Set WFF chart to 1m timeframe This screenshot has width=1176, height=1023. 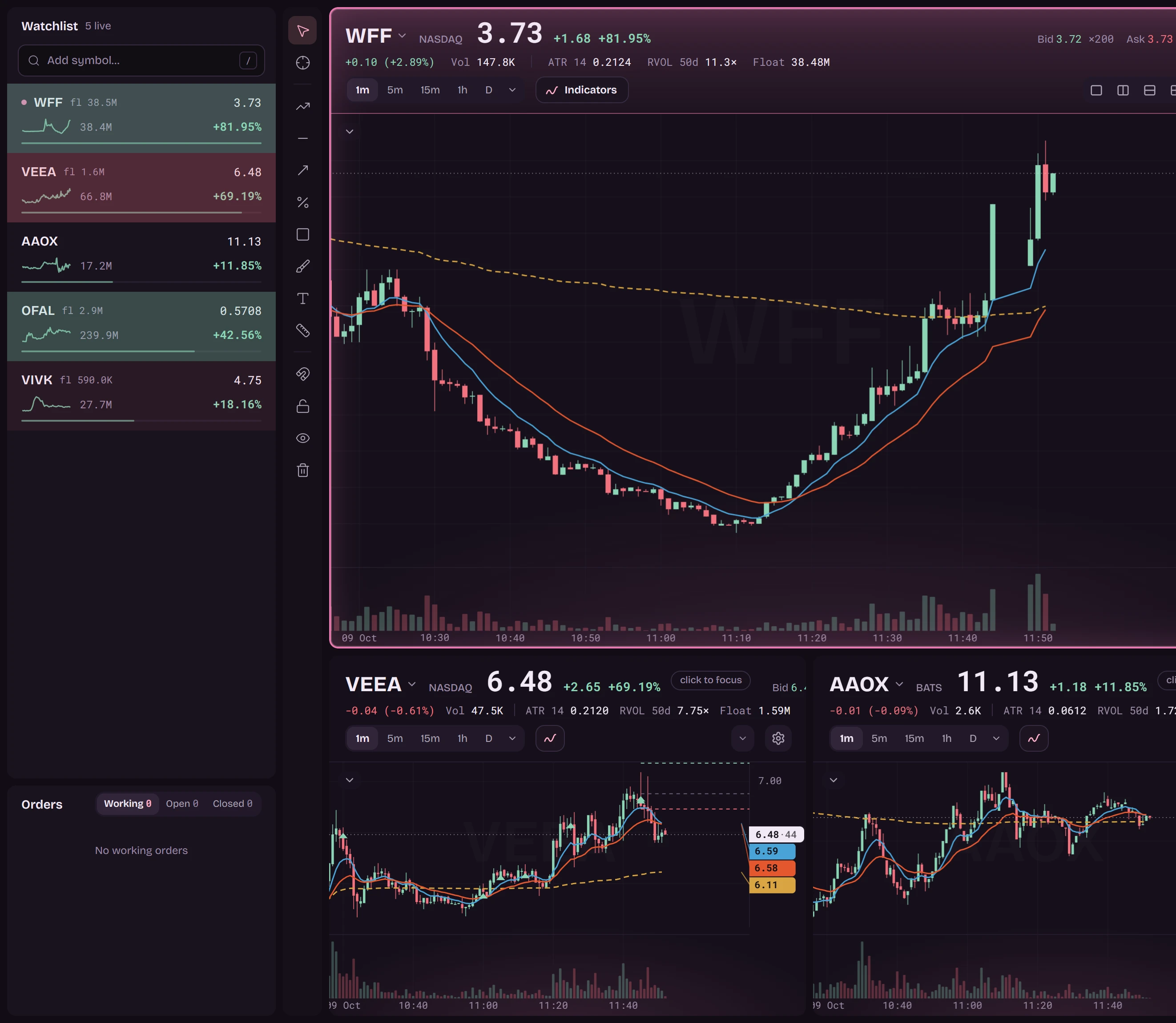click(x=362, y=90)
